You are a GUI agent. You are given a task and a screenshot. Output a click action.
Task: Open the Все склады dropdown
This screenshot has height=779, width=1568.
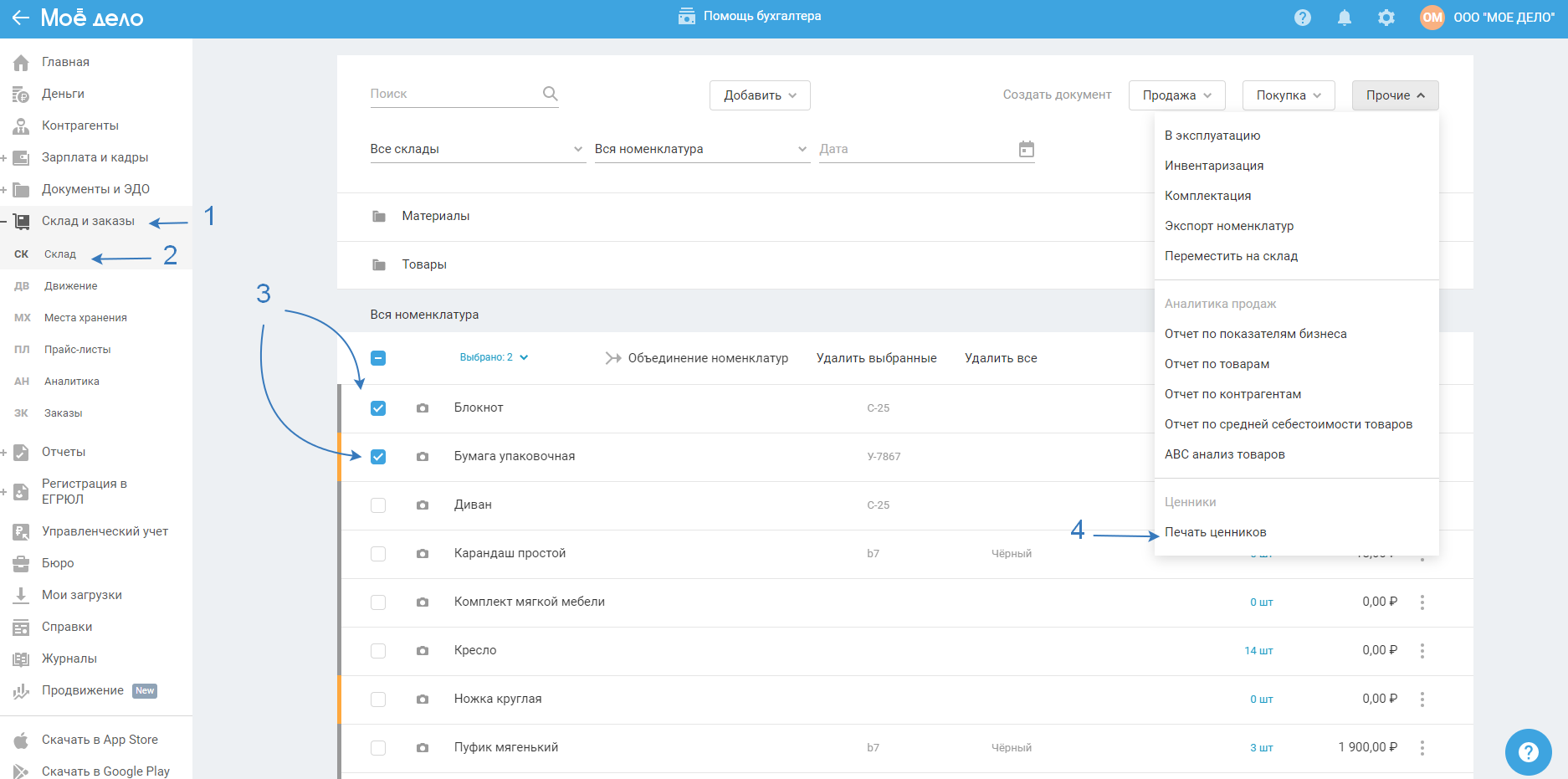[x=477, y=149]
